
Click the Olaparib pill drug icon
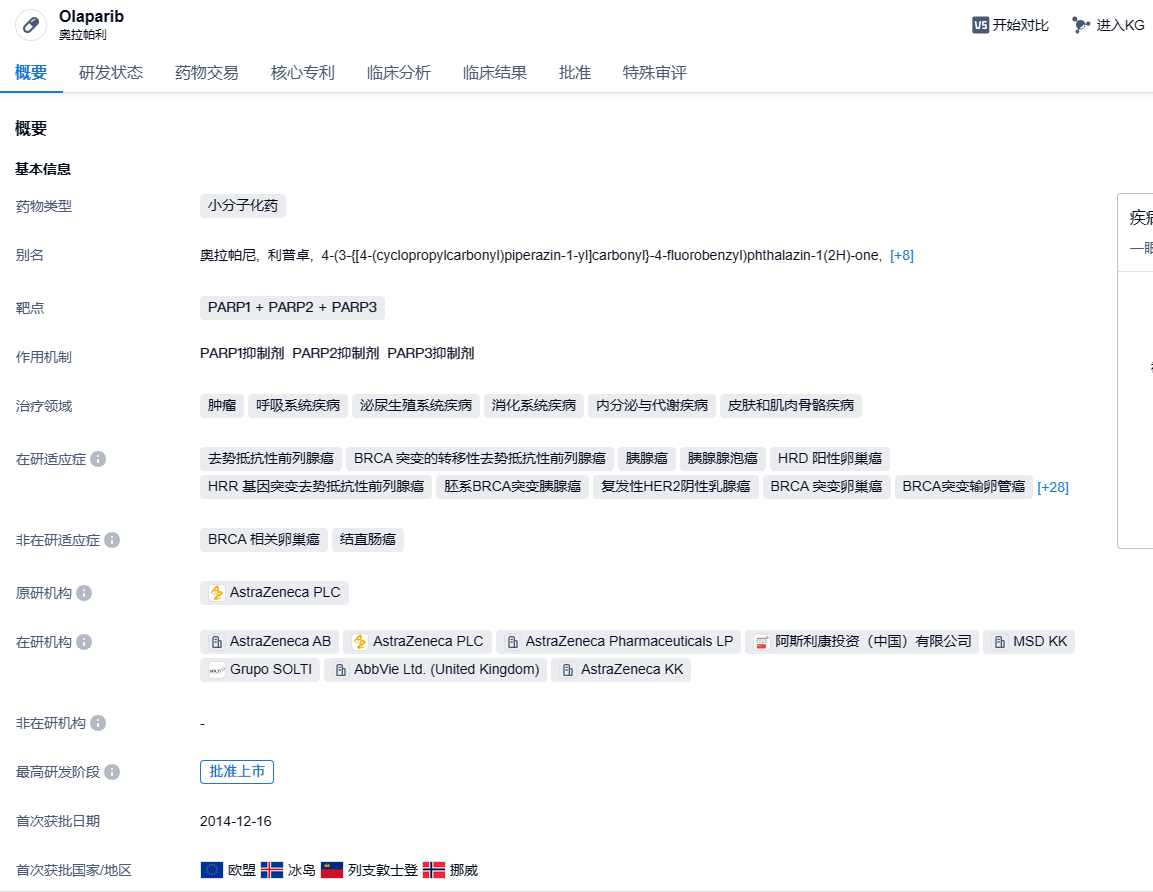[x=31, y=25]
